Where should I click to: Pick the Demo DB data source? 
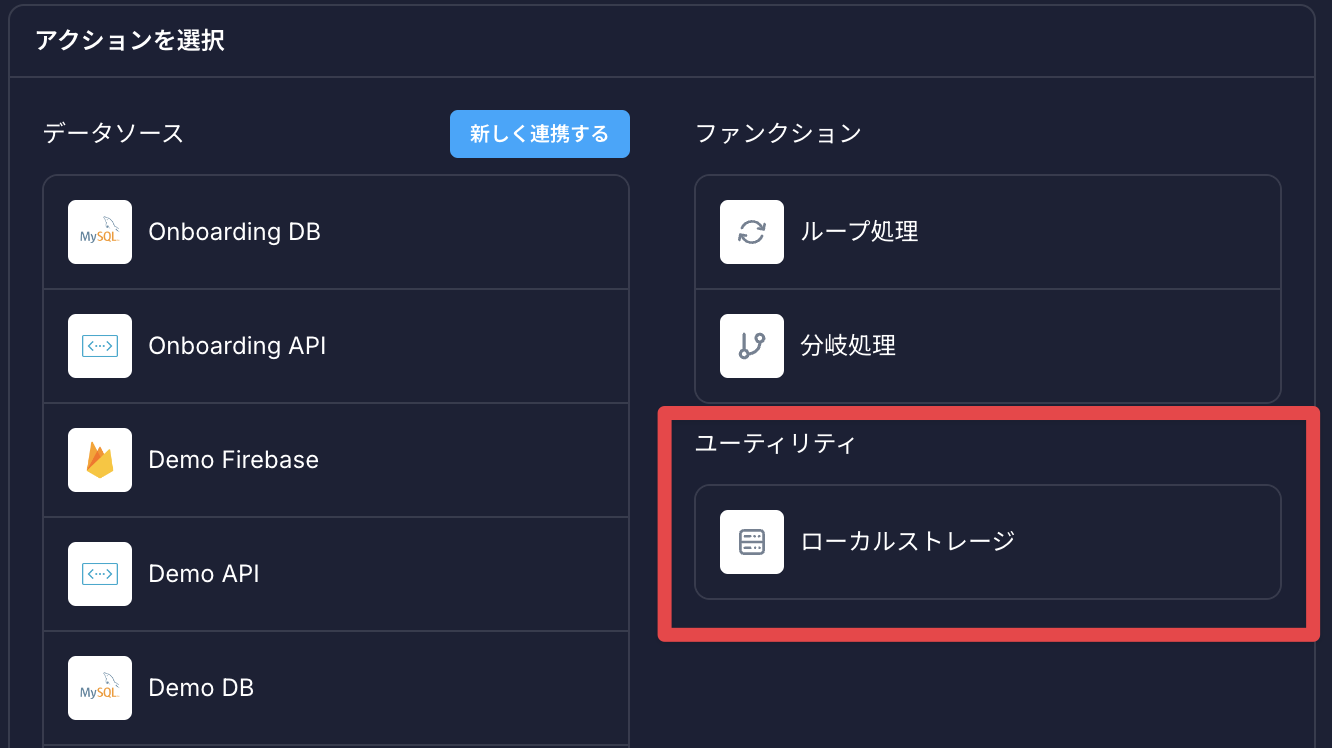[336, 688]
